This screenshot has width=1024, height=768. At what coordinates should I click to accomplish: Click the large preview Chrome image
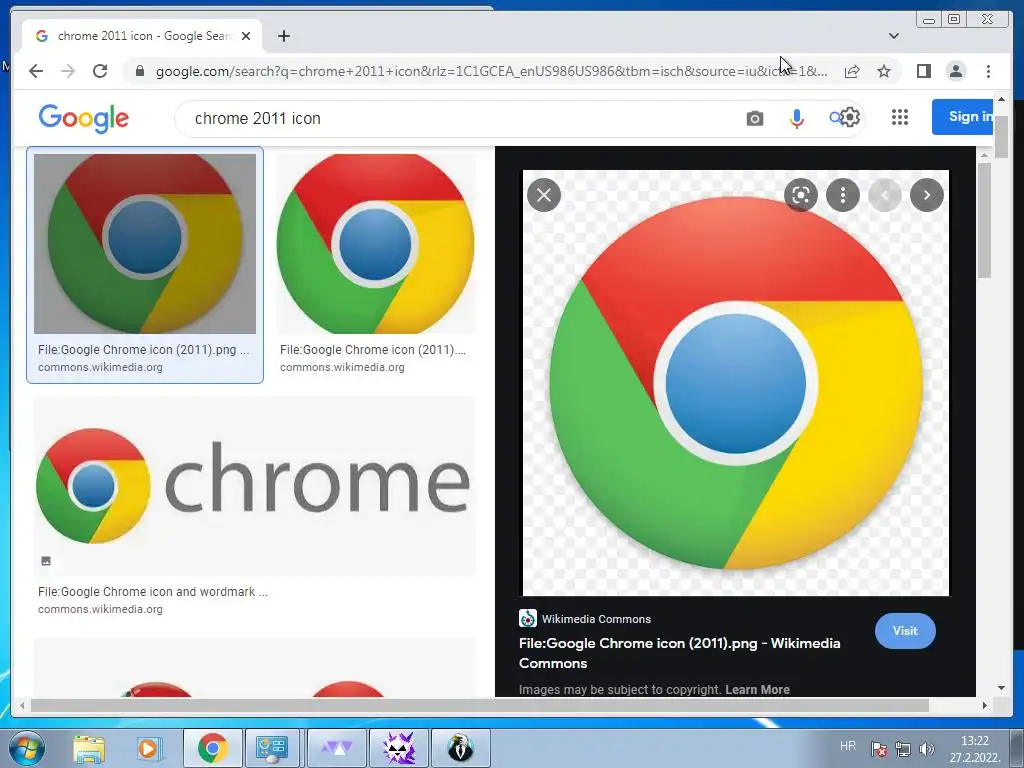click(736, 383)
